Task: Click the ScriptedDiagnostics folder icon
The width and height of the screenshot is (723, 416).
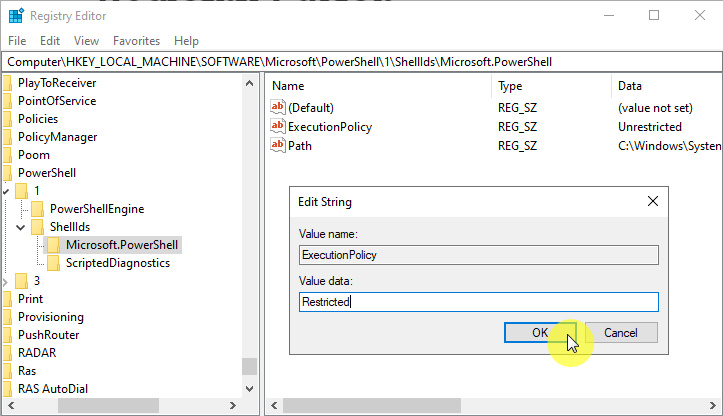Action: 54,263
